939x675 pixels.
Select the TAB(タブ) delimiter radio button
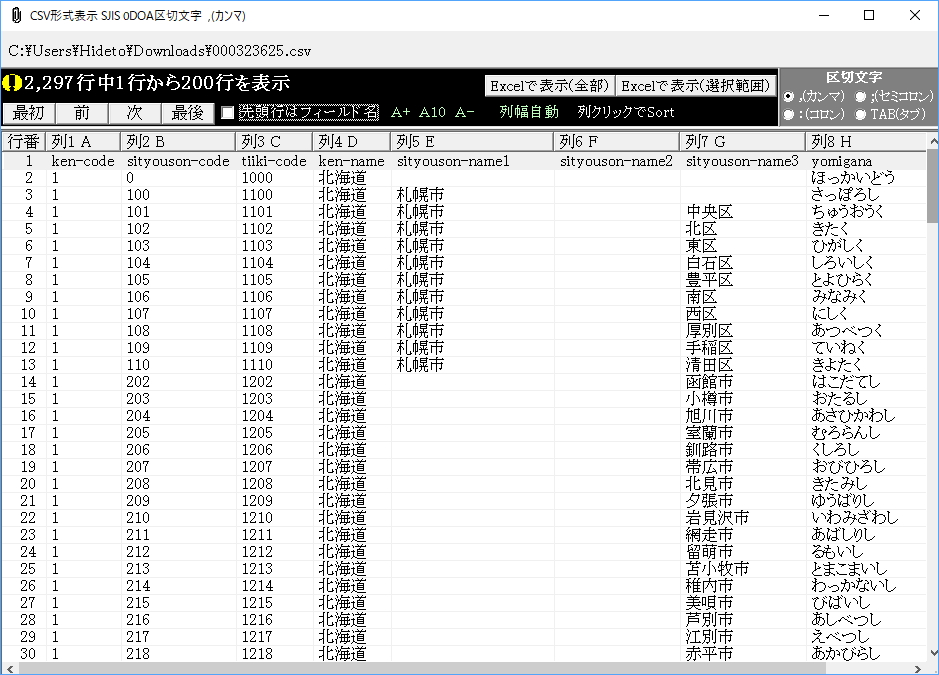862,114
